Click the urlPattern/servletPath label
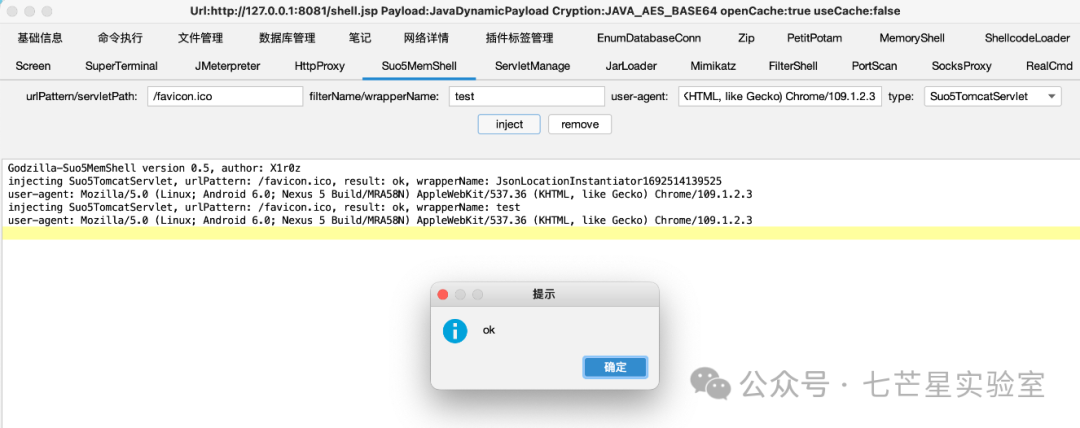1080x428 pixels. [82, 96]
